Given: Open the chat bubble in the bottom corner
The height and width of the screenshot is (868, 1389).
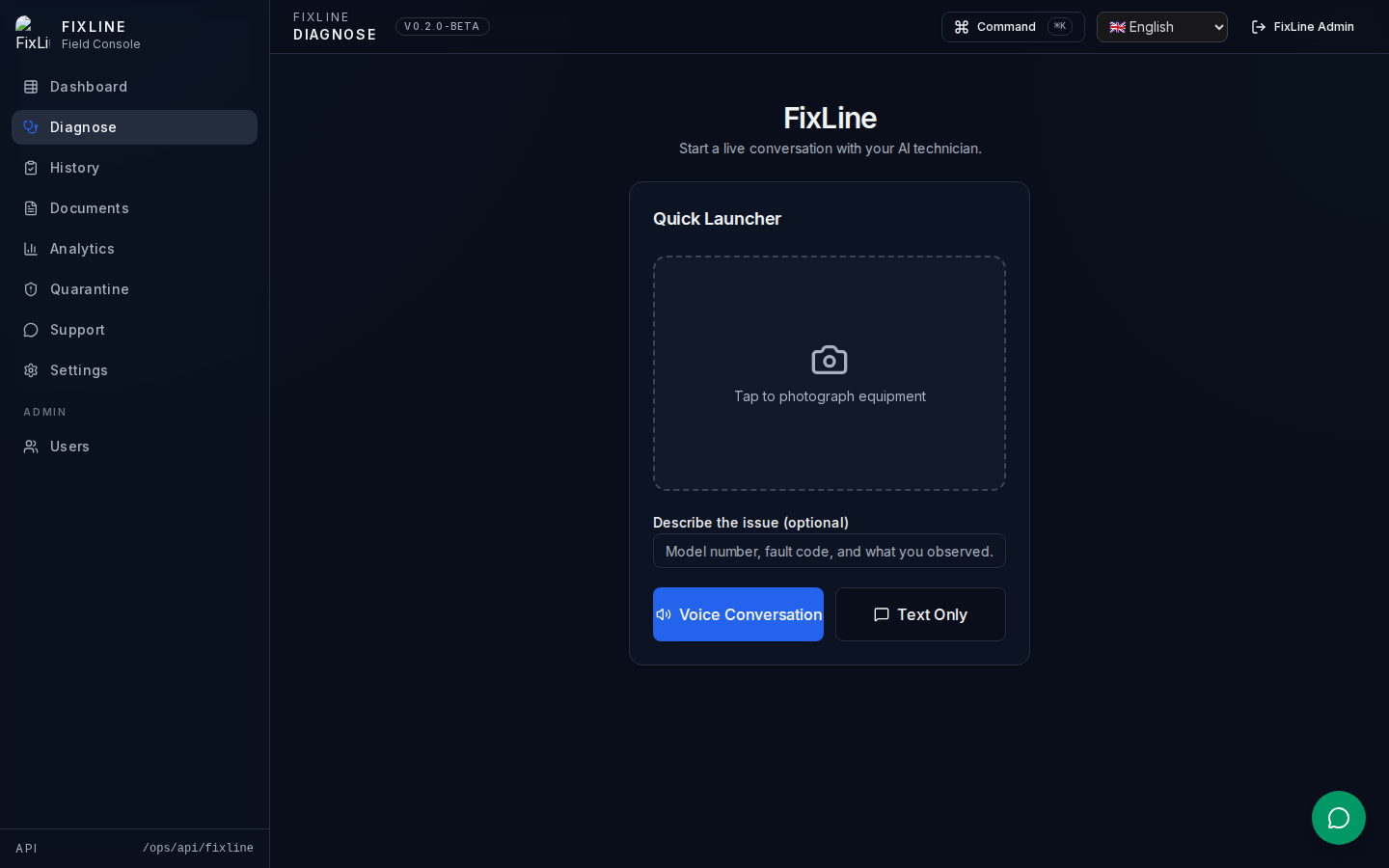Looking at the screenshot, I should tap(1339, 818).
